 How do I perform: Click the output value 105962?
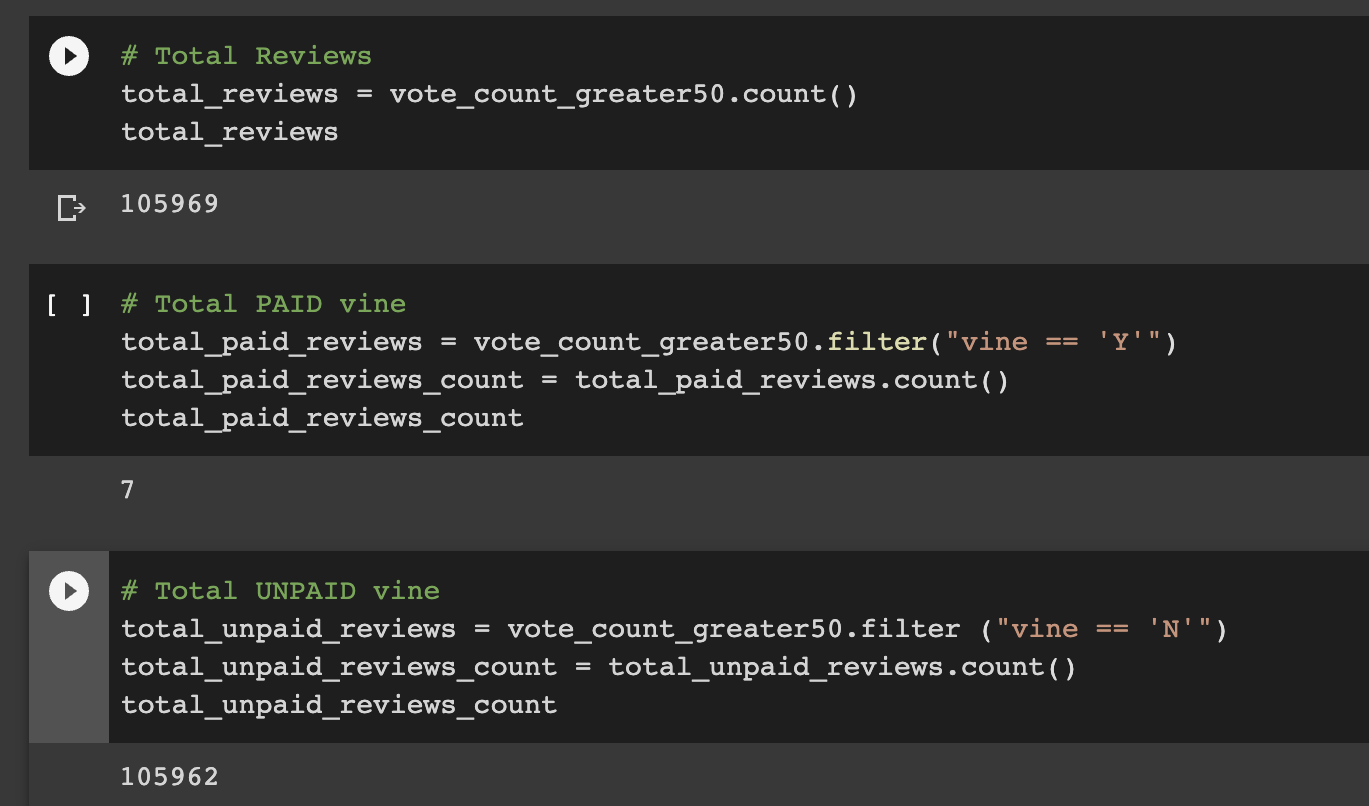tap(169, 774)
